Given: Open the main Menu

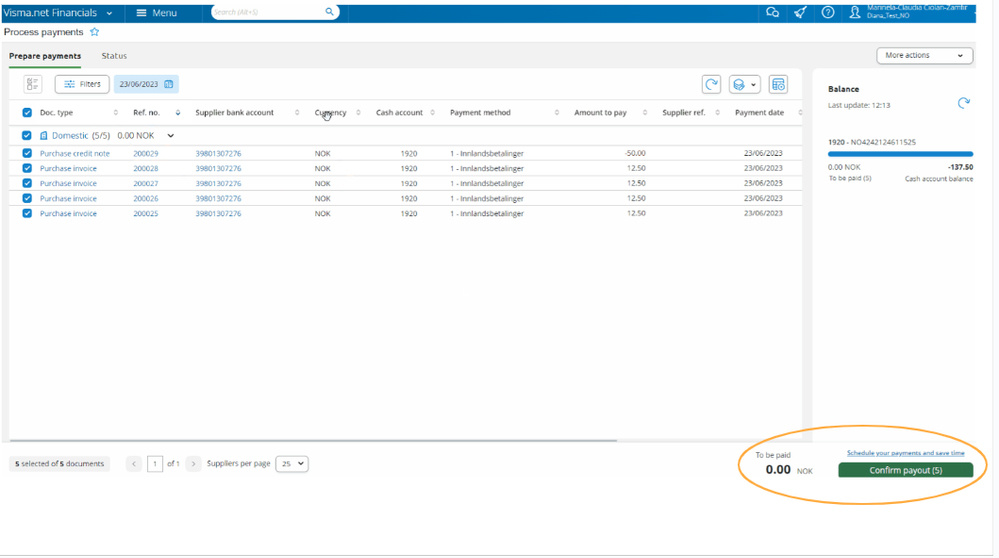Looking at the screenshot, I should [157, 13].
